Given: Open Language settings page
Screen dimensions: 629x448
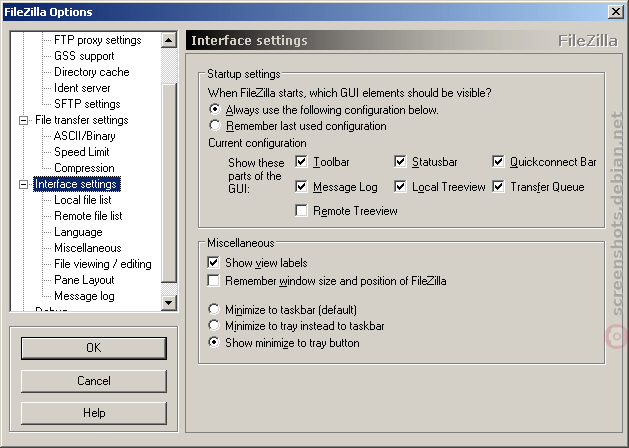Looking at the screenshot, I should pos(78,232).
